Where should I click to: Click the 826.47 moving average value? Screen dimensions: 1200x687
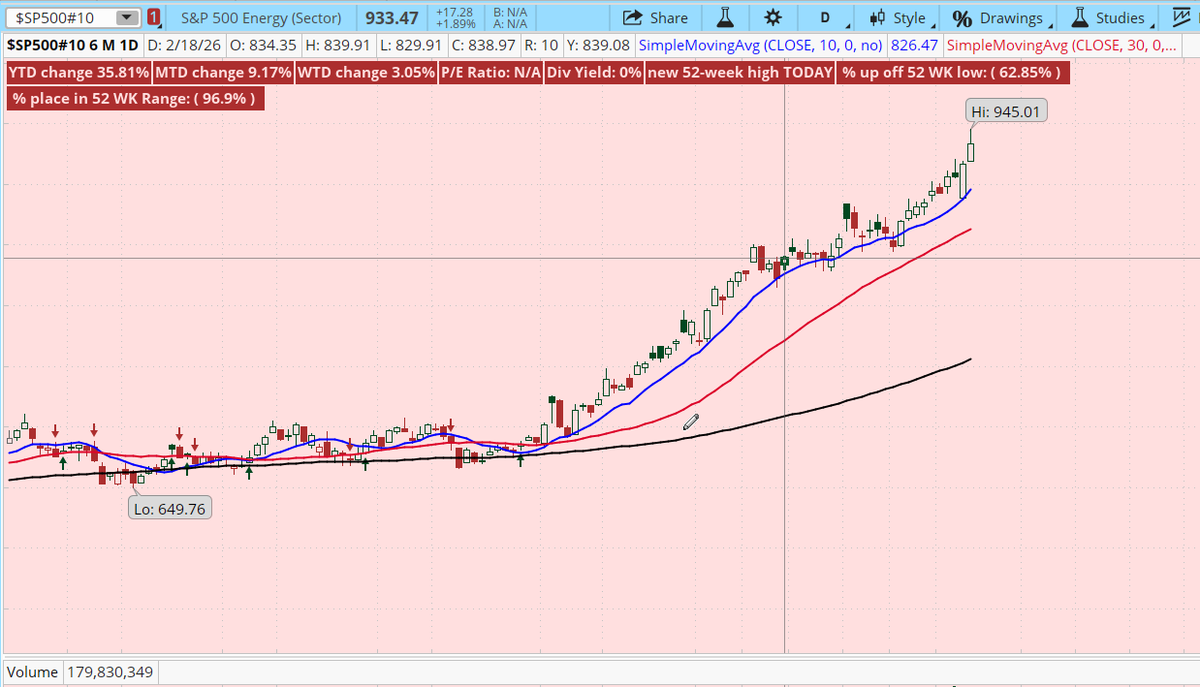click(x=913, y=46)
